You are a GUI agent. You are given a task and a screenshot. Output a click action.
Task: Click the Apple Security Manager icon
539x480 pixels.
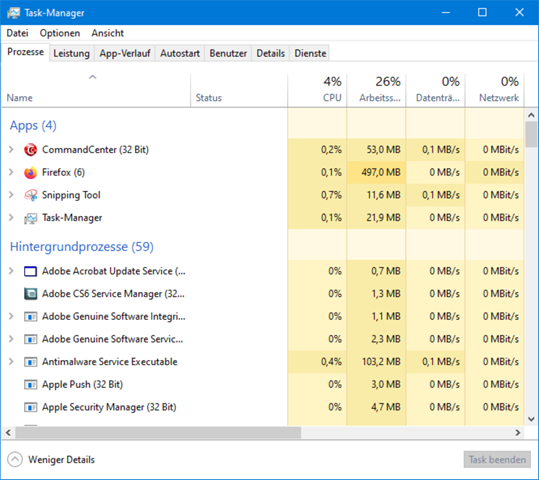pyautogui.click(x=30, y=407)
